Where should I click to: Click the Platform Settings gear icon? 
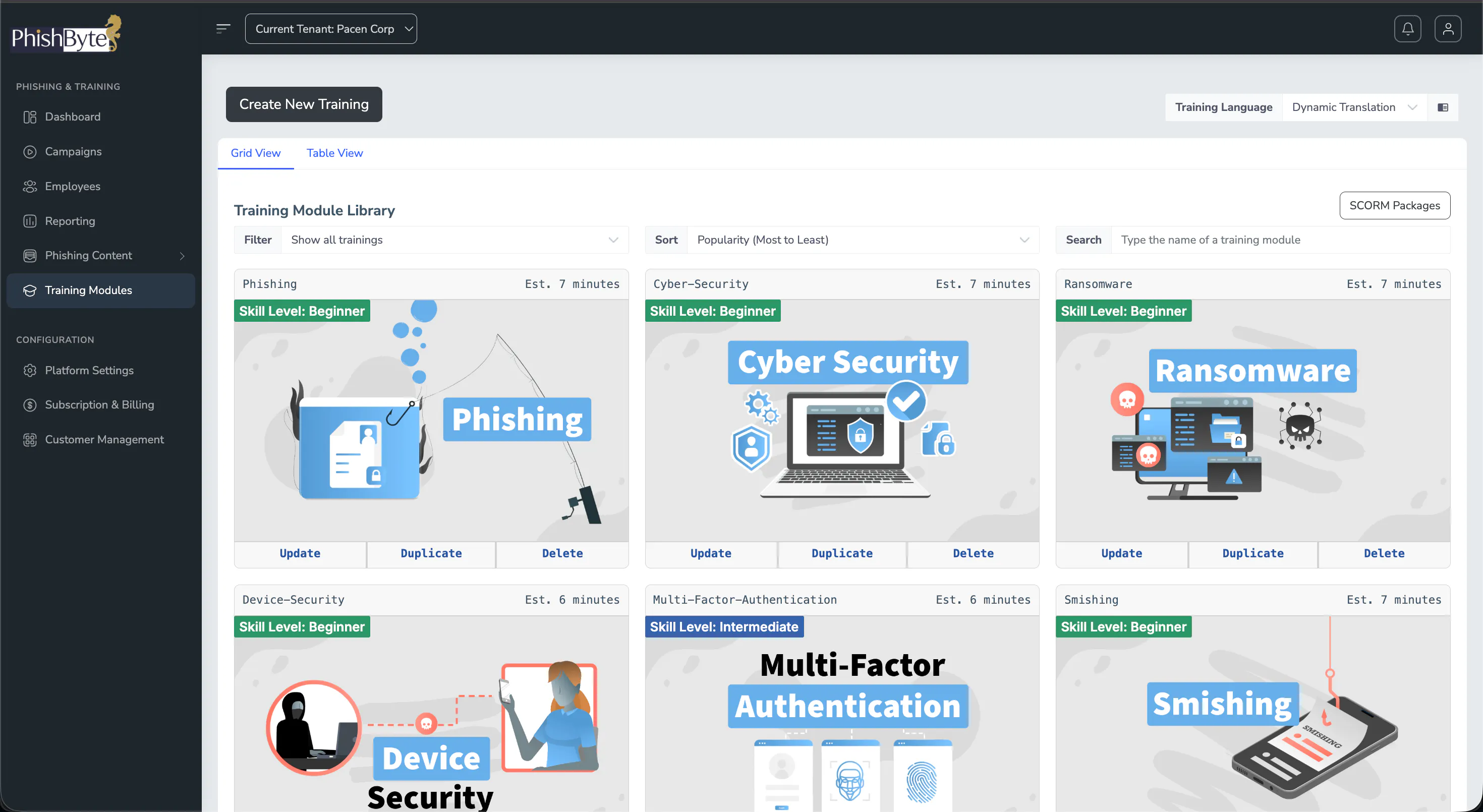point(30,371)
